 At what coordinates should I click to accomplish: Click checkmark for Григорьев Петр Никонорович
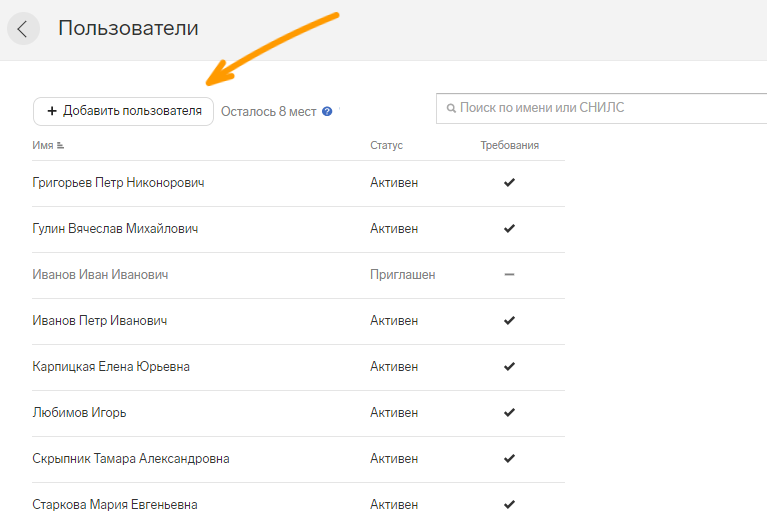pos(509,183)
